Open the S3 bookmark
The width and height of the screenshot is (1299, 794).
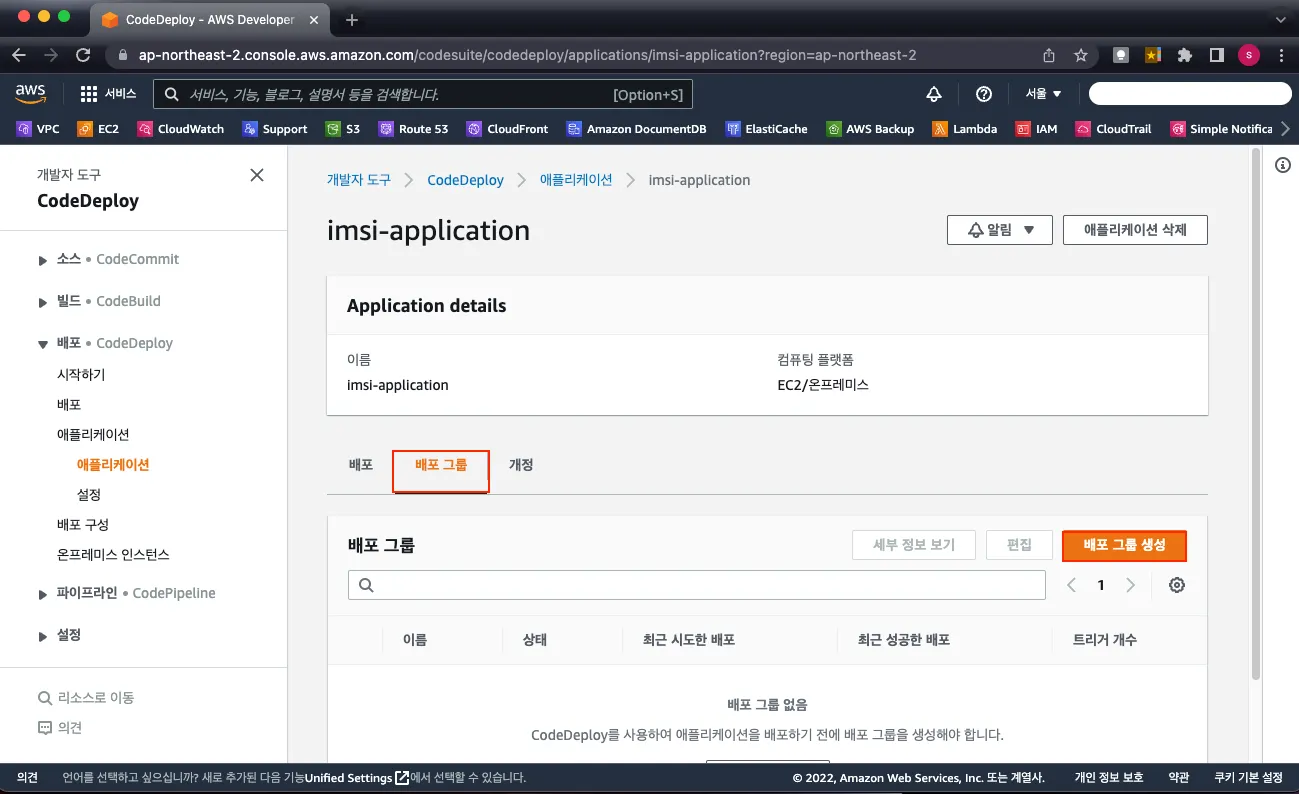(x=343, y=129)
